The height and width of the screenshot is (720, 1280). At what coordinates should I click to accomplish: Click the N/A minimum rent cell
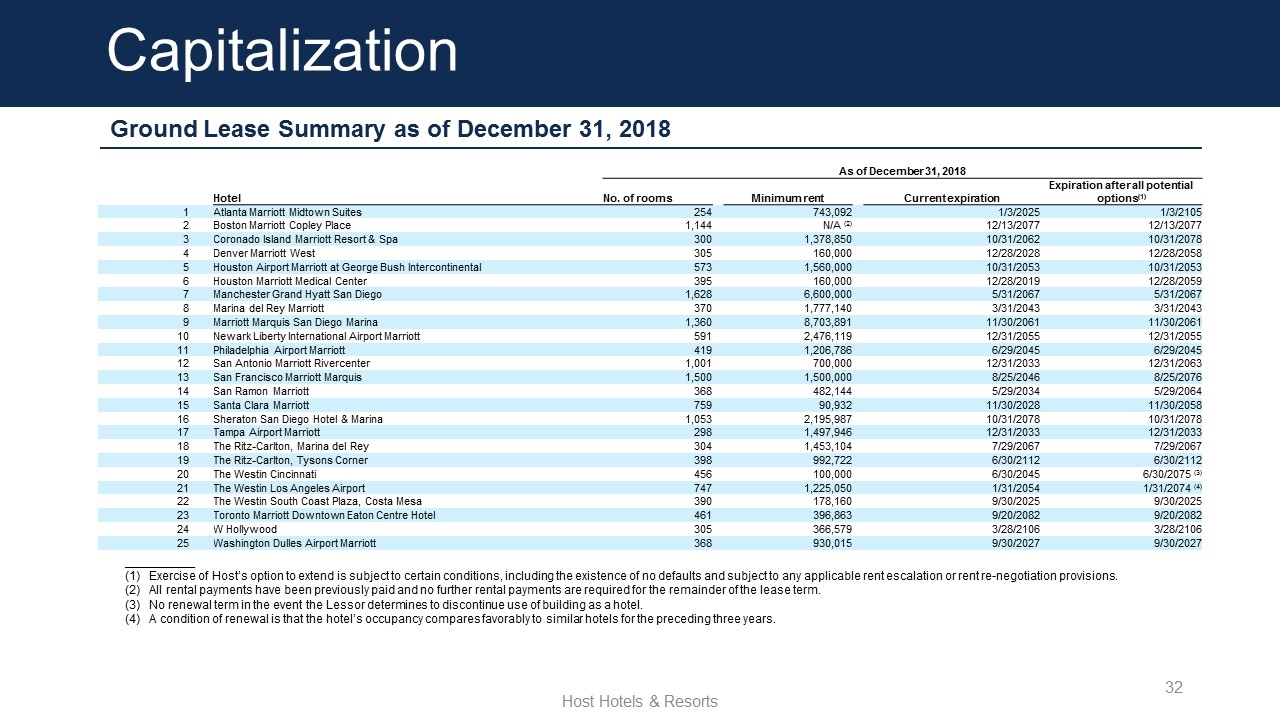pos(836,226)
